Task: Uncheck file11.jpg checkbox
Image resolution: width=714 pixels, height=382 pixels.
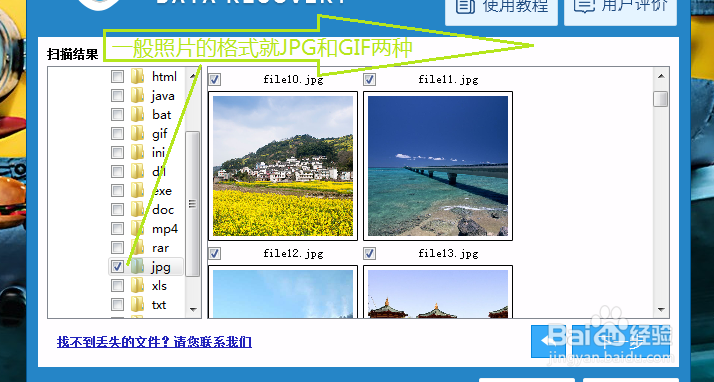Action: pos(370,80)
